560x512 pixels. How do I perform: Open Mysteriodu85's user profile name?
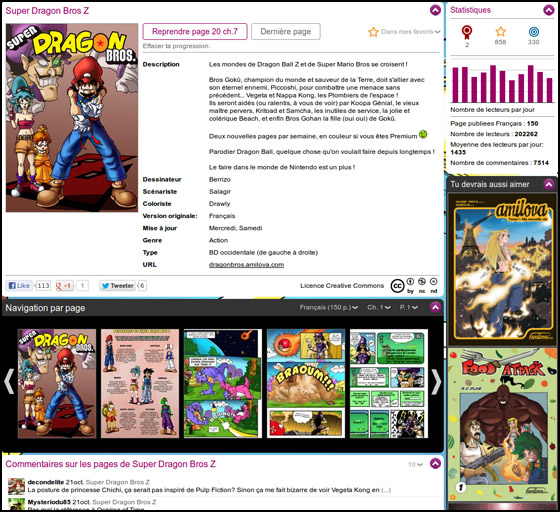49,502
